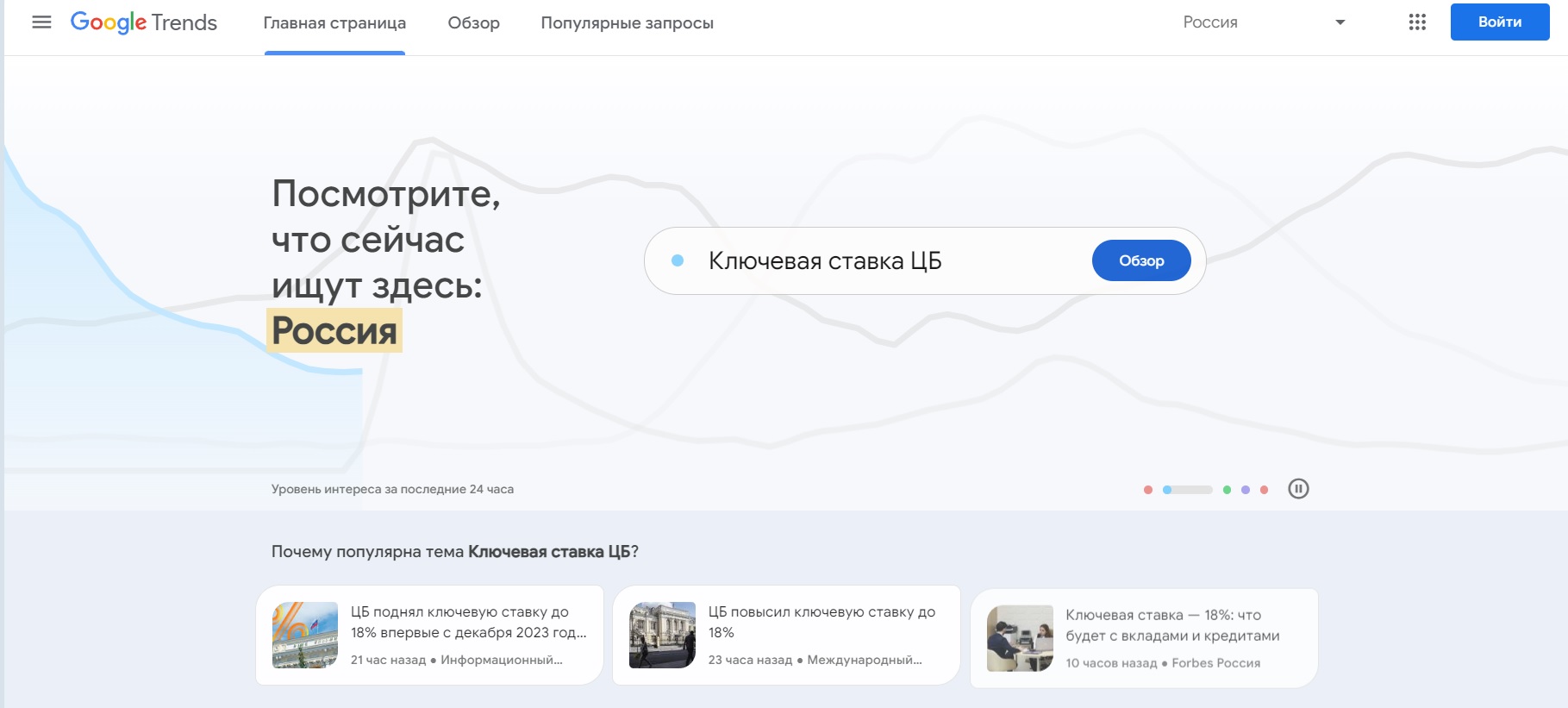
Task: Select the active blue carousel indicator
Action: [1187, 490]
